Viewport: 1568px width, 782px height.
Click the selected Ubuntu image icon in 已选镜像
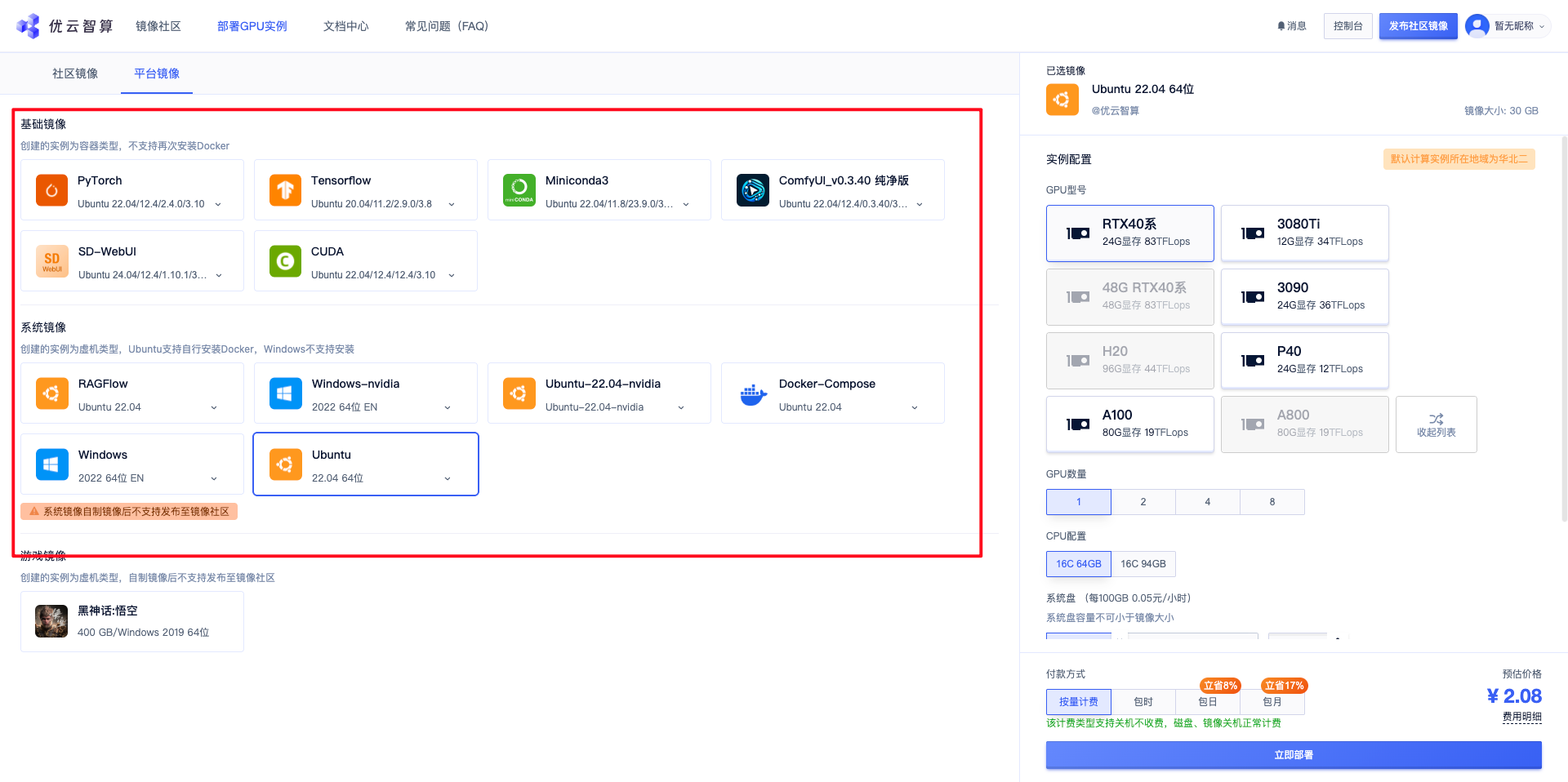[x=1062, y=100]
